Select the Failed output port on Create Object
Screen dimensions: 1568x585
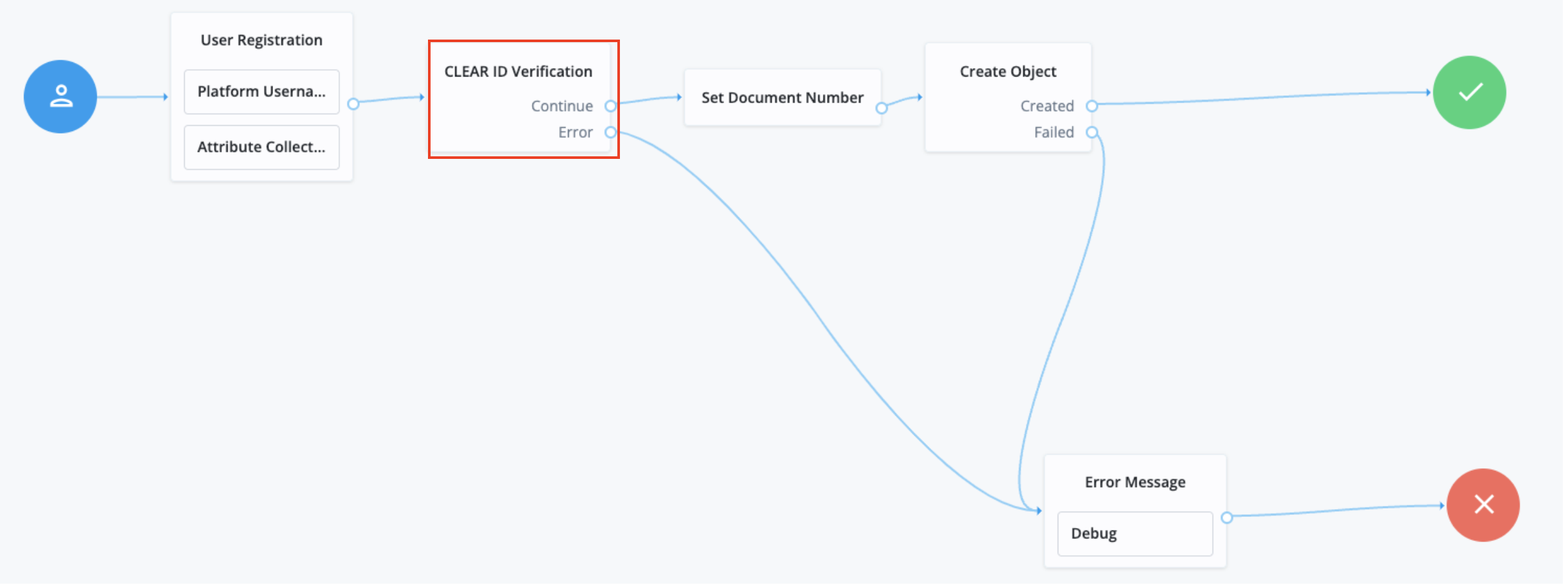click(x=1093, y=132)
